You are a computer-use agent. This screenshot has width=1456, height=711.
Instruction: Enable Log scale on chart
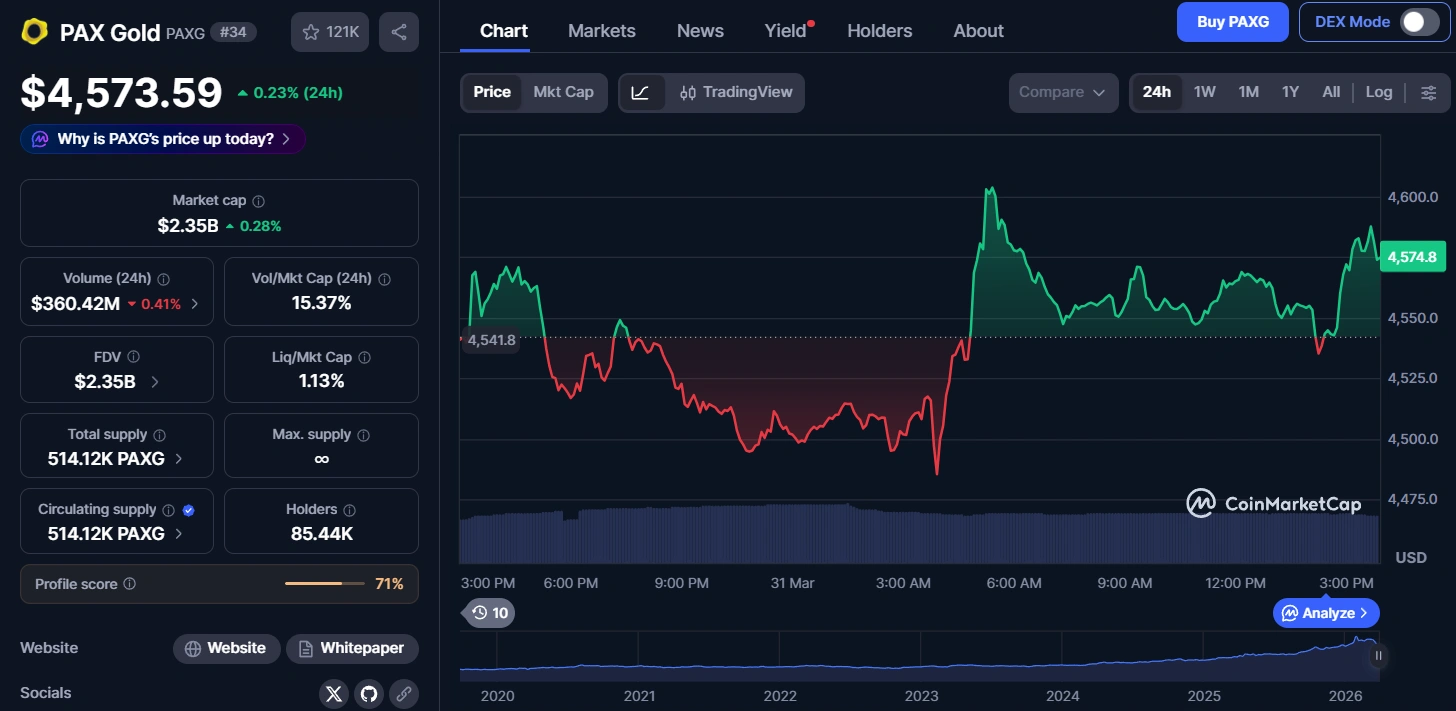pos(1378,92)
